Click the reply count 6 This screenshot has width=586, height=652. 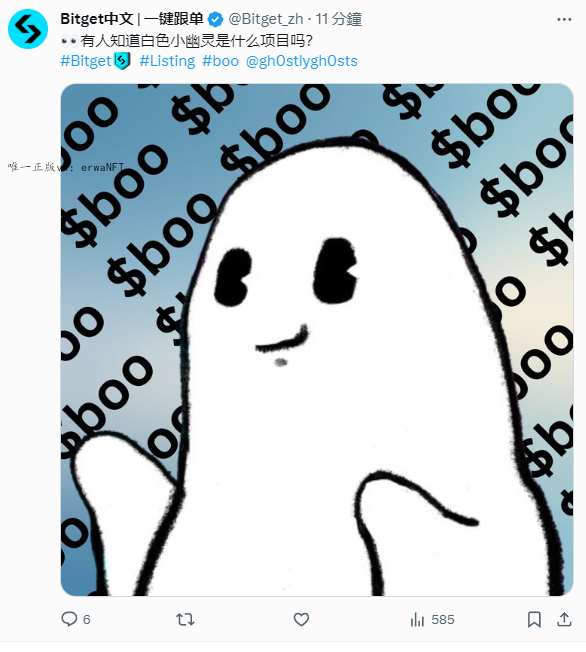point(87,620)
